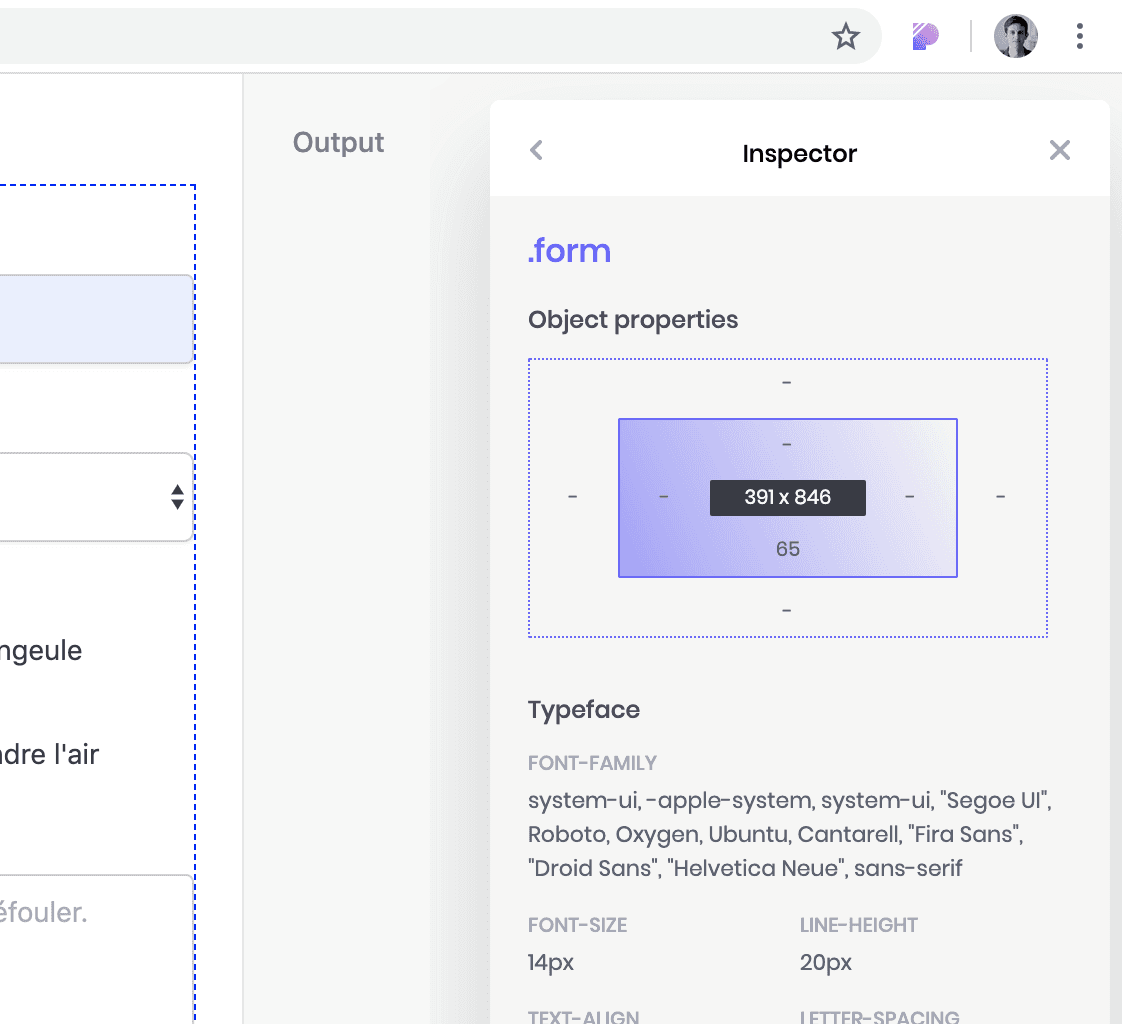Click the Typeface heading

pyautogui.click(x=584, y=710)
